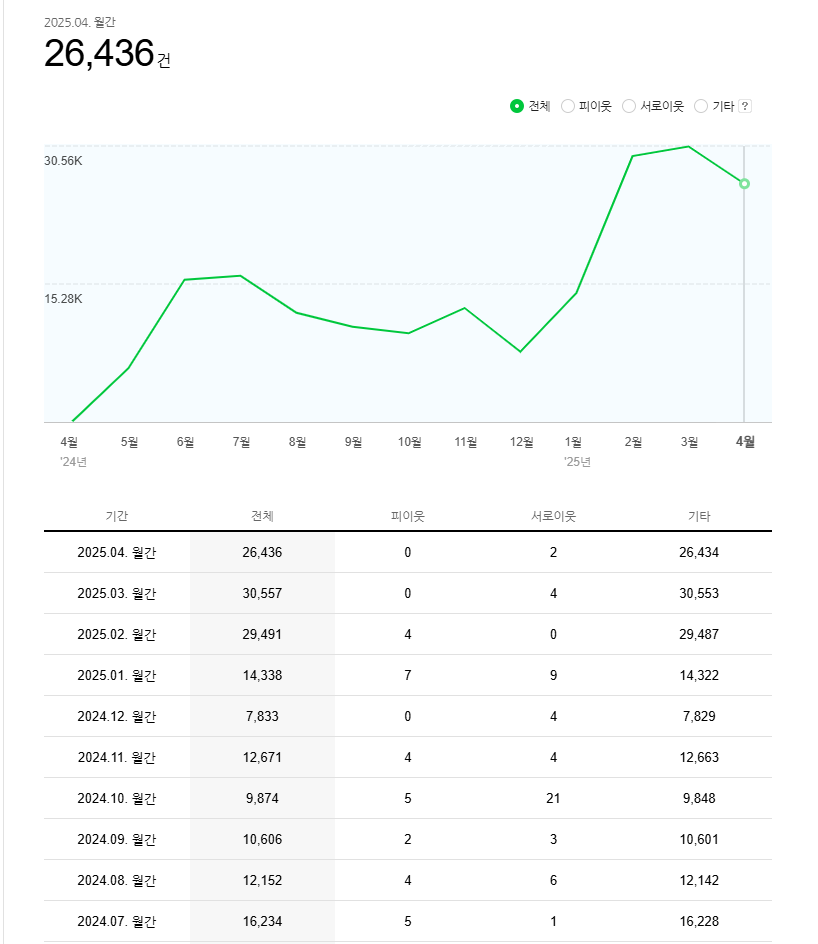This screenshot has width=818, height=944.
Task: Click the April 2025 data point marker
Action: [x=744, y=184]
